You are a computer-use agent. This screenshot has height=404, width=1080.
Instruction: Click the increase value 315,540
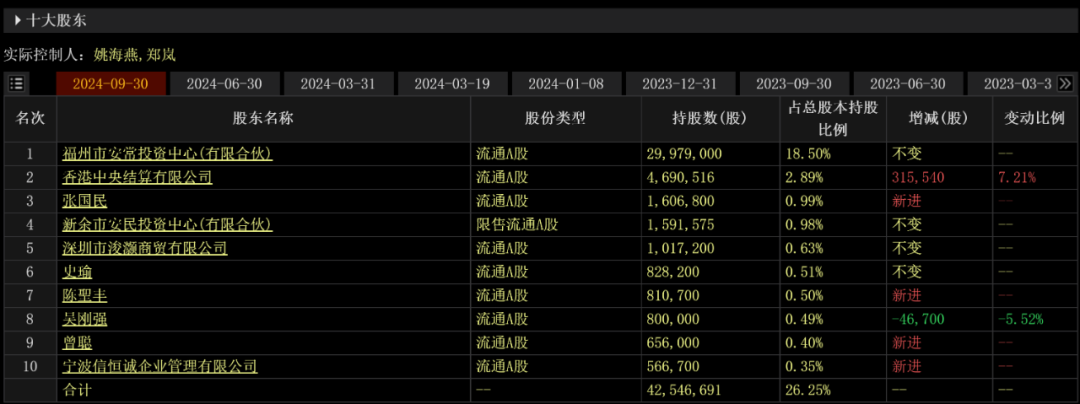(x=917, y=178)
